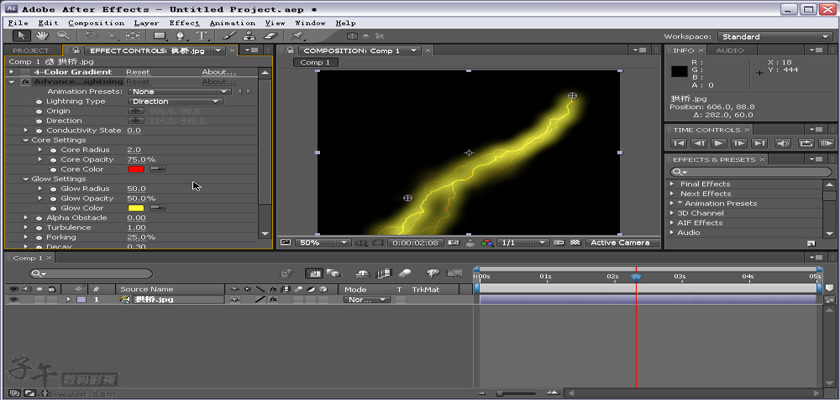Click the Draft 3D icon in timeline

click(334, 274)
